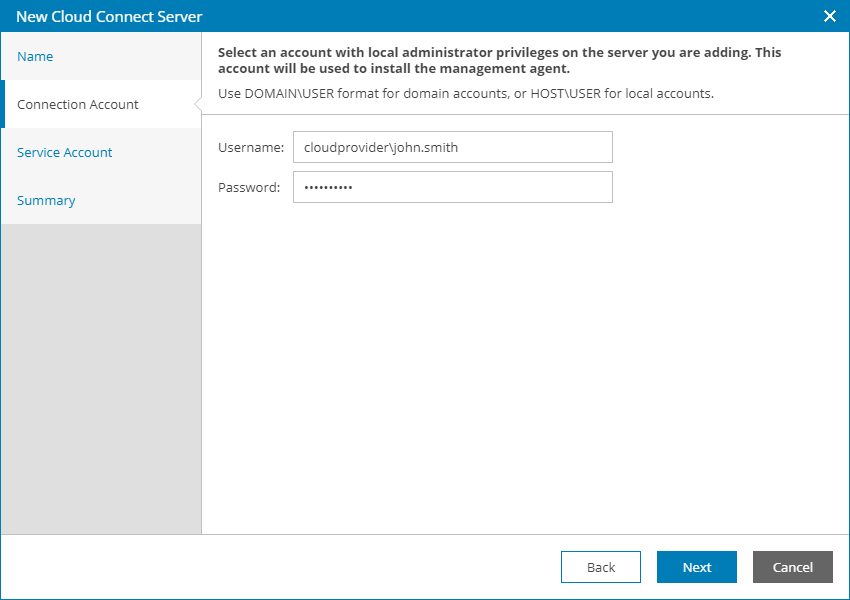Open the Service Account step
Screen dimensions: 850x600
click(65, 153)
